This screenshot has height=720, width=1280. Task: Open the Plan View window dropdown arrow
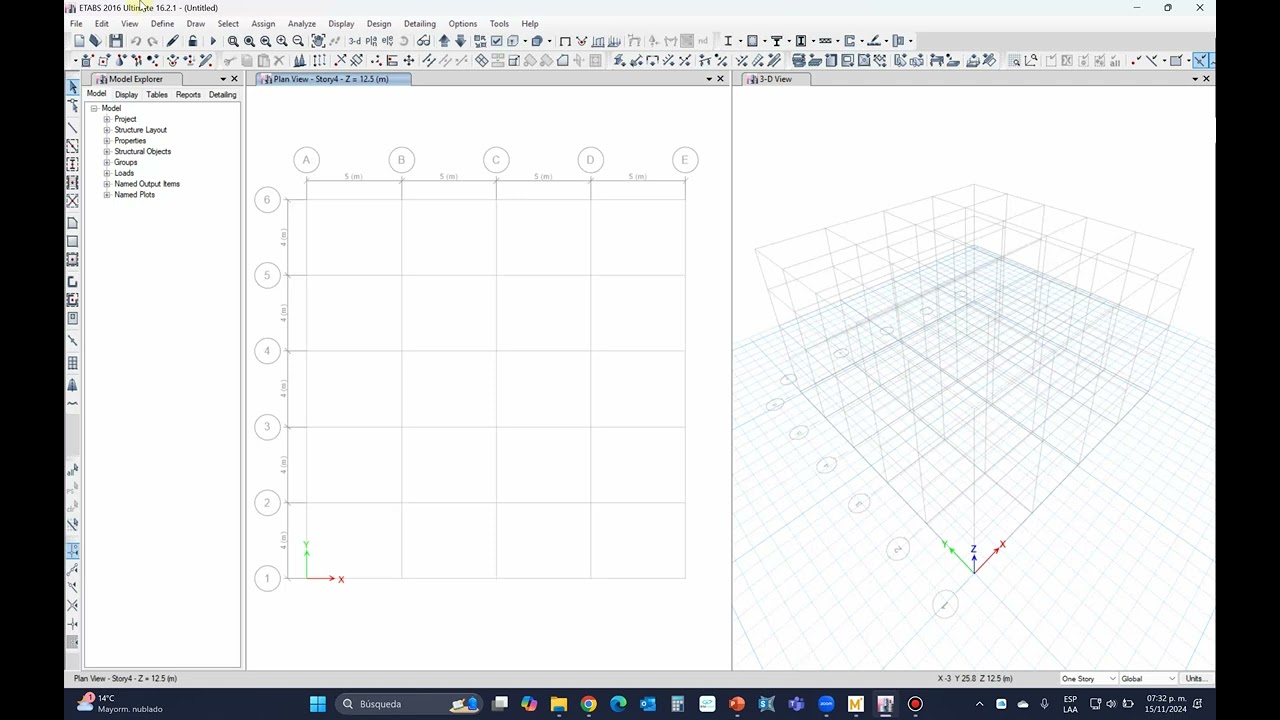[709, 79]
